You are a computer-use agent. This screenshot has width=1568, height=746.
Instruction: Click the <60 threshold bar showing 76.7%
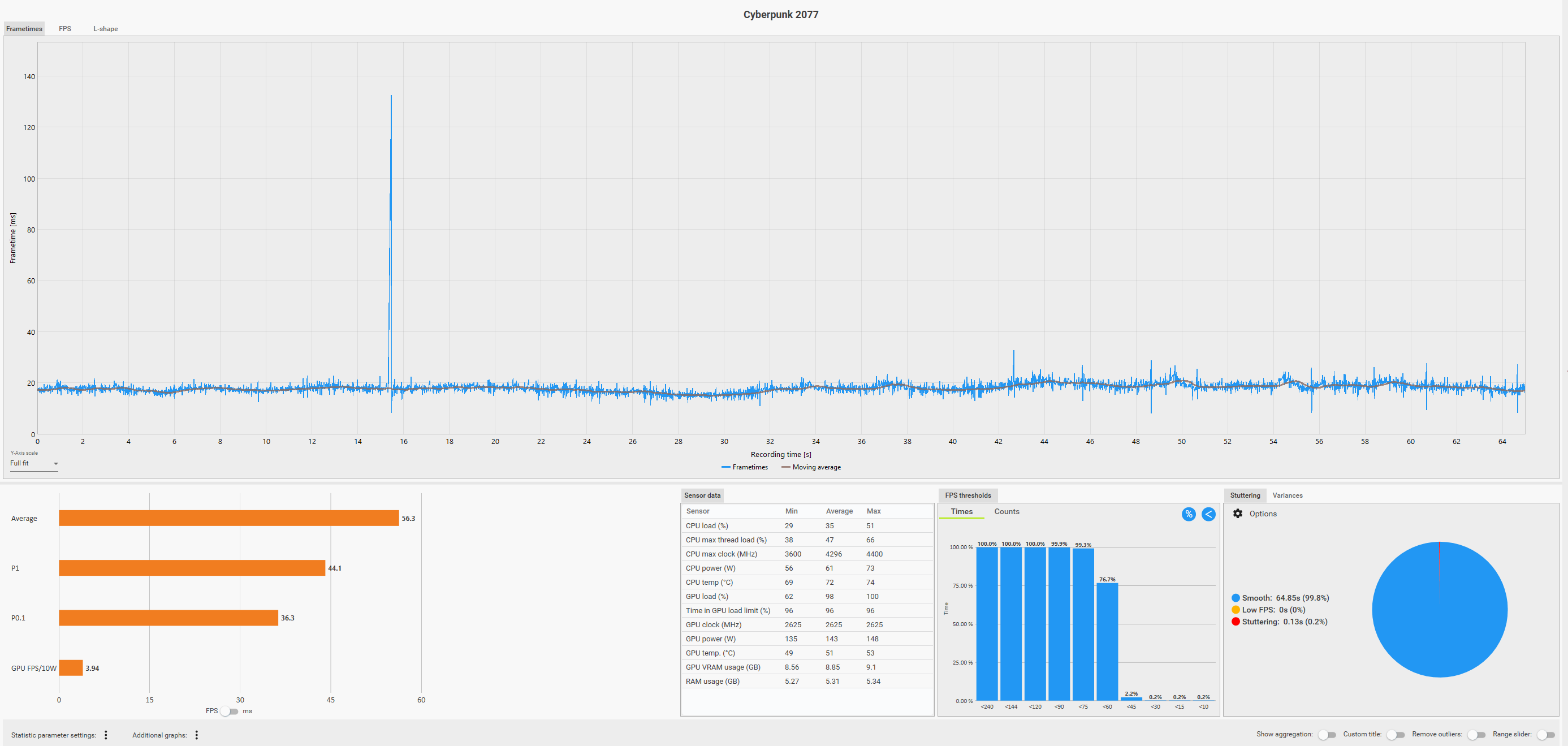(1107, 642)
